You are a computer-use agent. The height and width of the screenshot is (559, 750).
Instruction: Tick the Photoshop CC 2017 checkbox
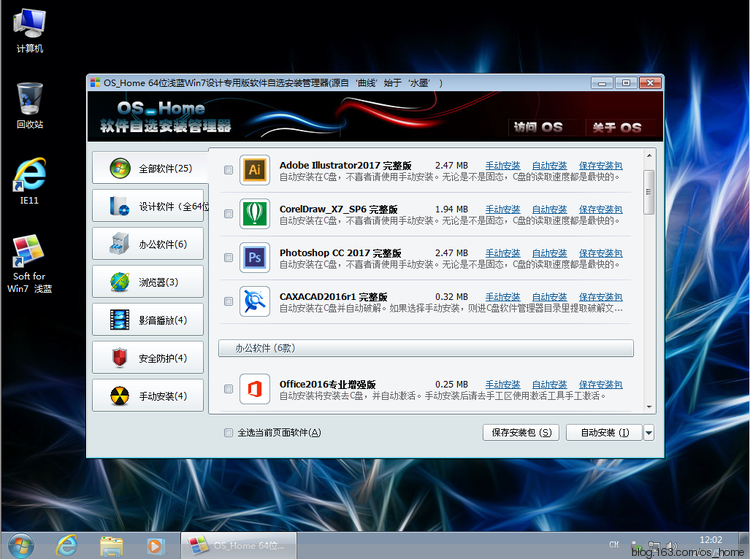coord(229,259)
